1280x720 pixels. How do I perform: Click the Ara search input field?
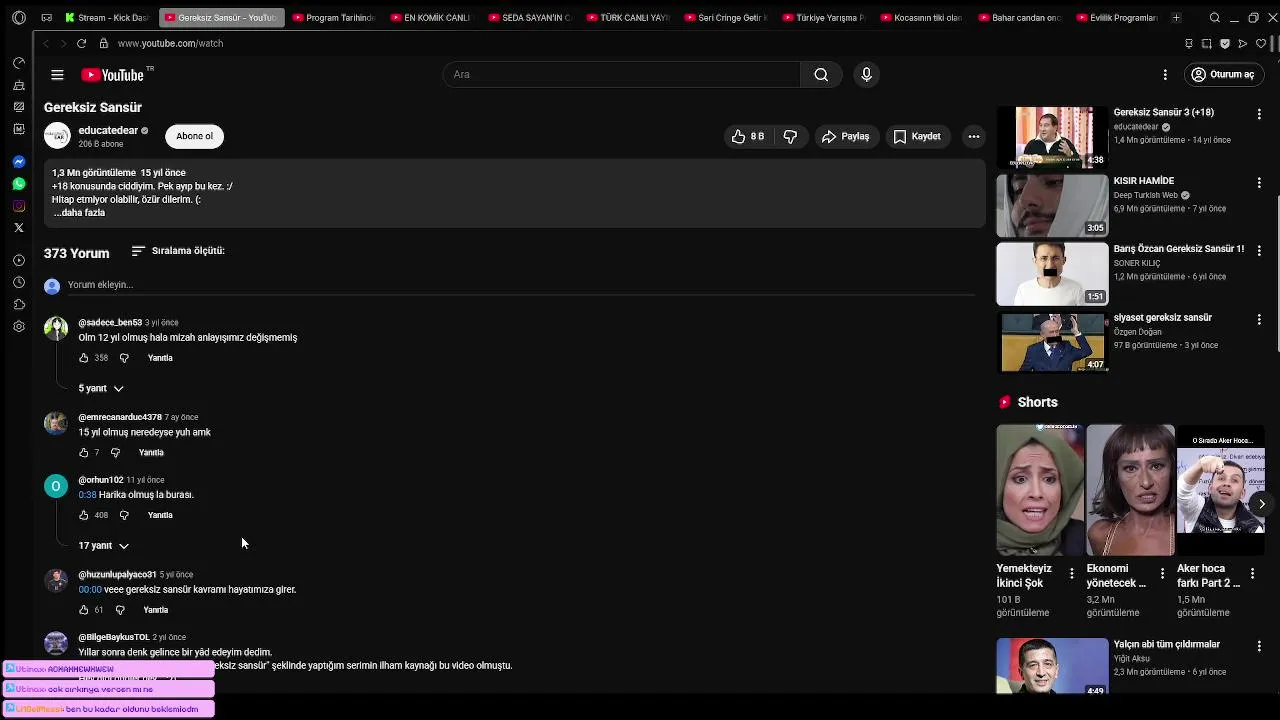(622, 74)
